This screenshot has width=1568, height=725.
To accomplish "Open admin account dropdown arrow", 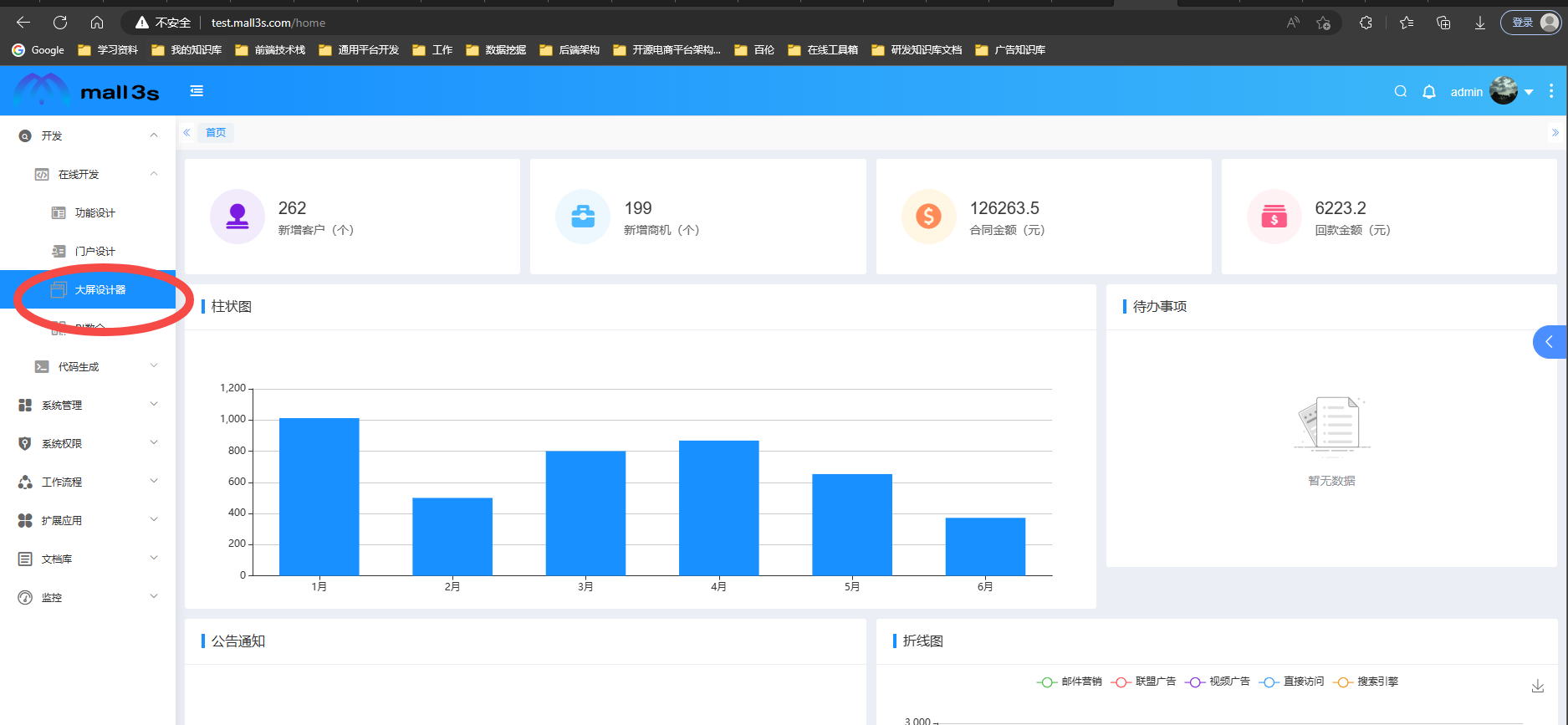I will coord(1529,92).
